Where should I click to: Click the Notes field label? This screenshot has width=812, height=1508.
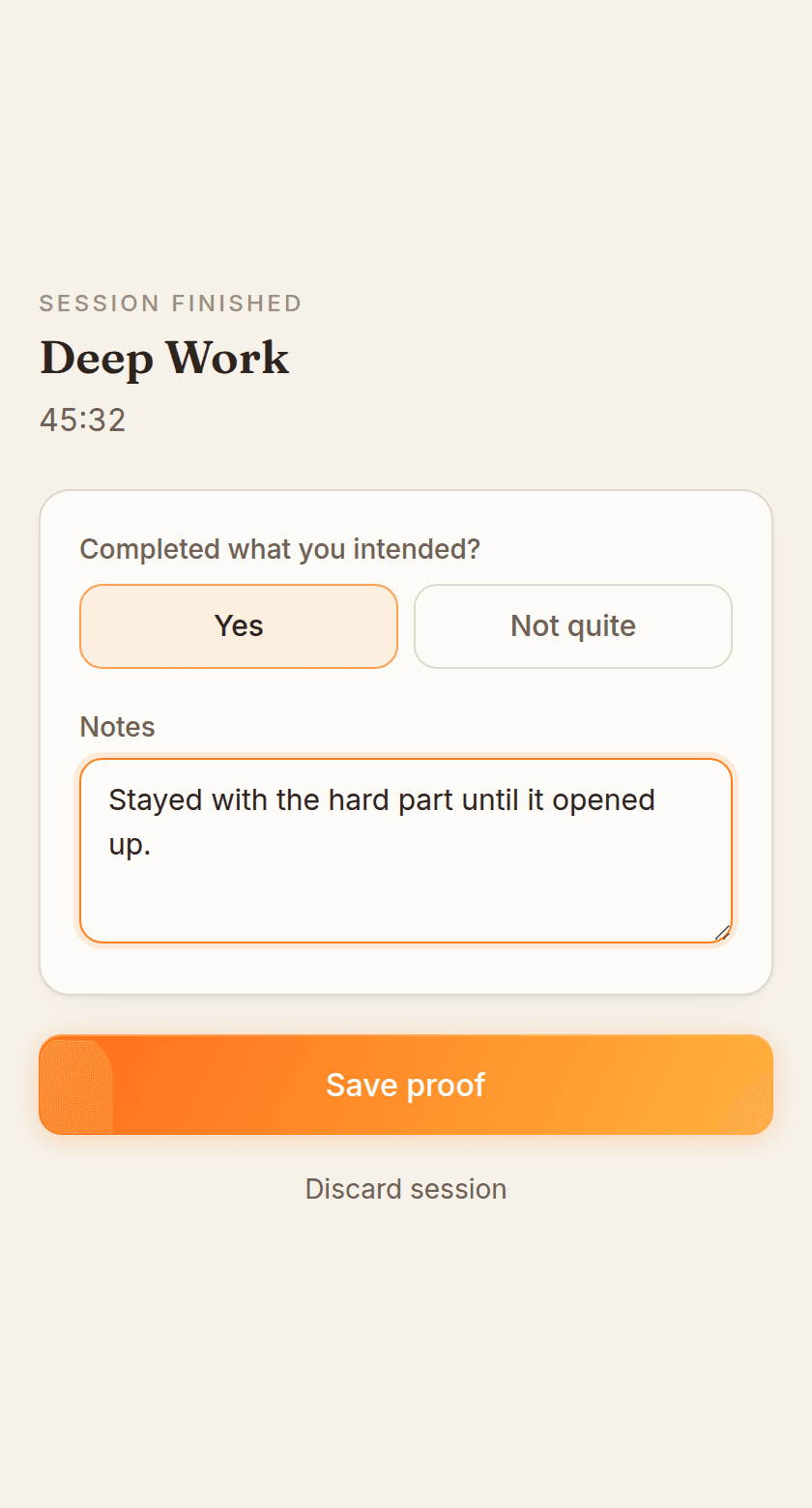pyautogui.click(x=117, y=727)
